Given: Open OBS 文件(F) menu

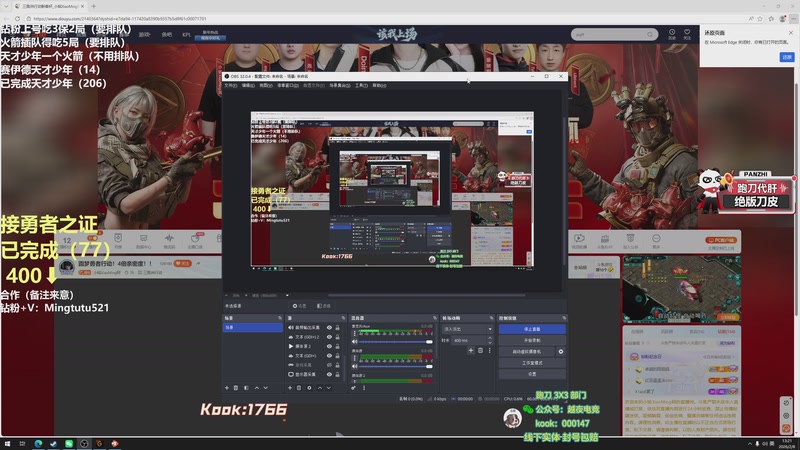Looking at the screenshot, I should pos(231,85).
